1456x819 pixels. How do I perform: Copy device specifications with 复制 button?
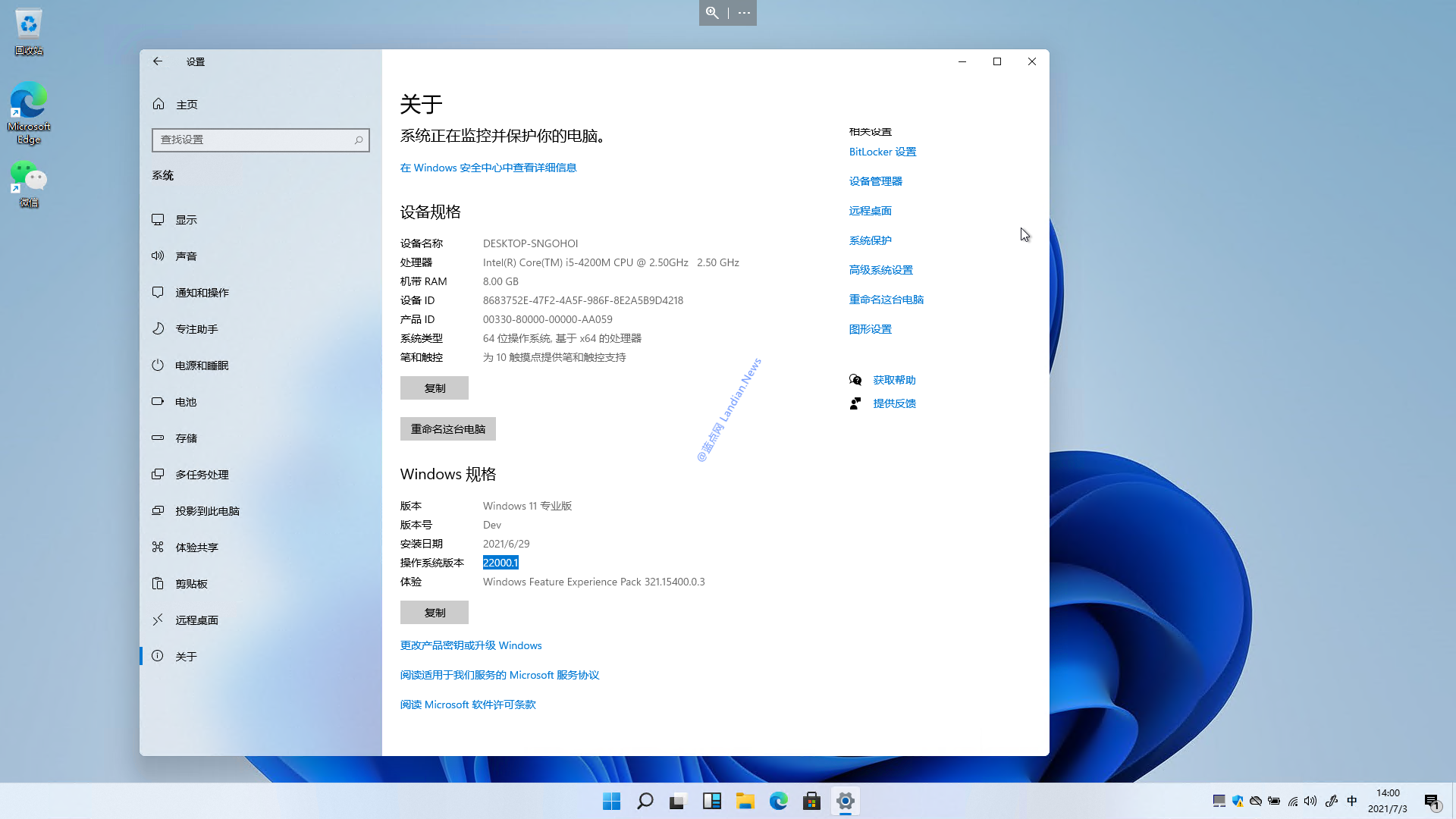[x=435, y=388]
